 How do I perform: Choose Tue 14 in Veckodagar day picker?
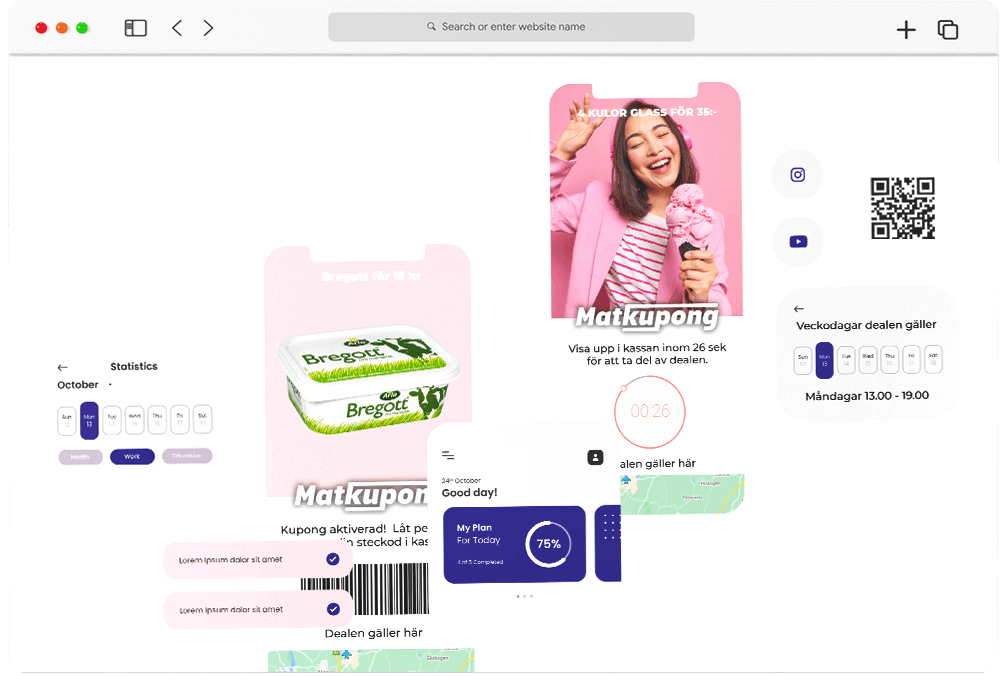click(846, 360)
